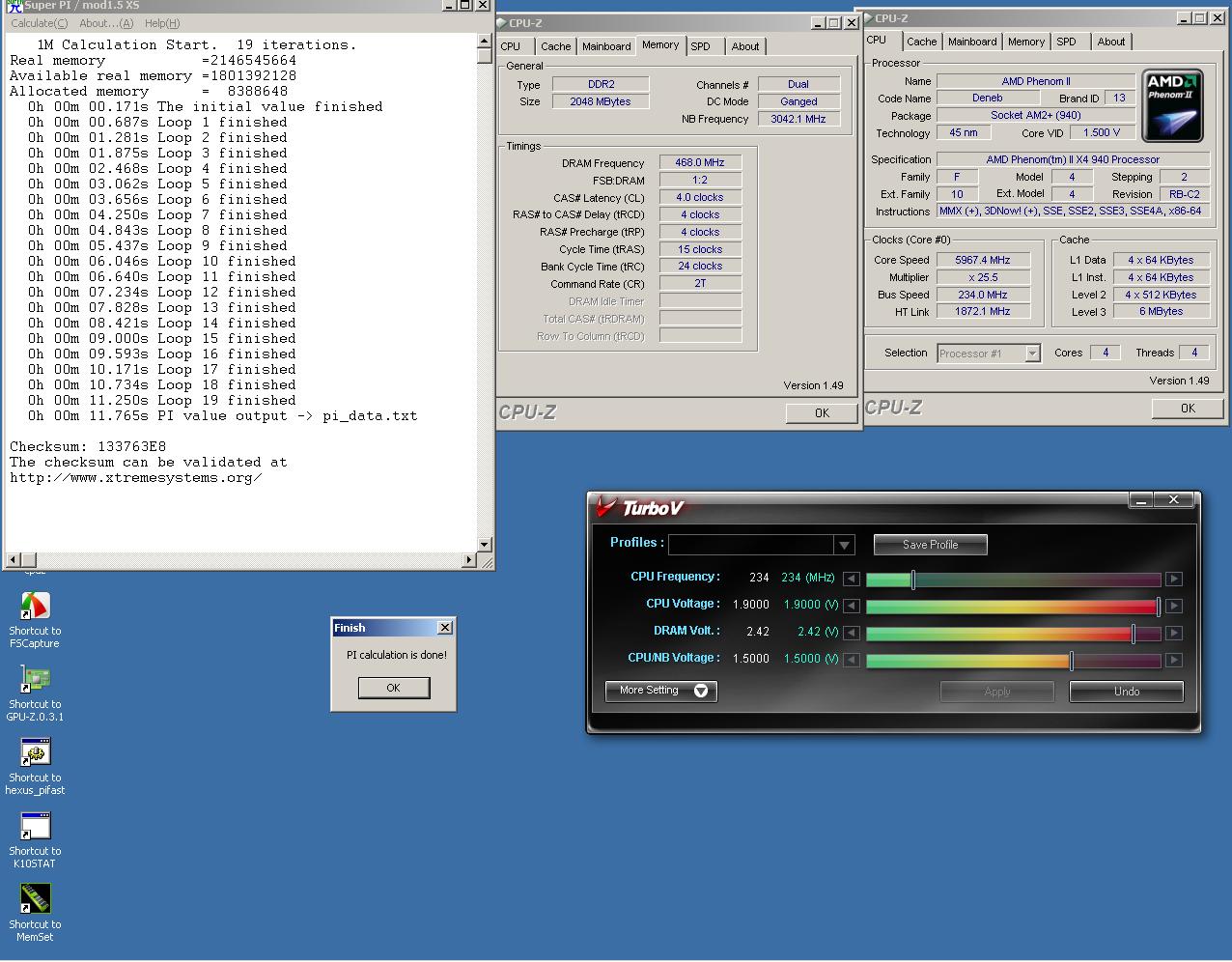1232x962 pixels.
Task: Click the Undo button in TurboV
Action: pyautogui.click(x=1126, y=692)
